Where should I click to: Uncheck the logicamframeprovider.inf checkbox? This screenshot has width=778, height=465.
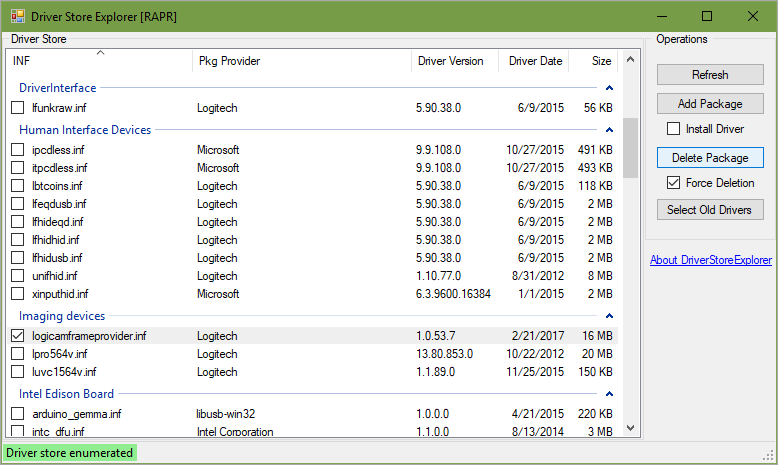coord(18,336)
